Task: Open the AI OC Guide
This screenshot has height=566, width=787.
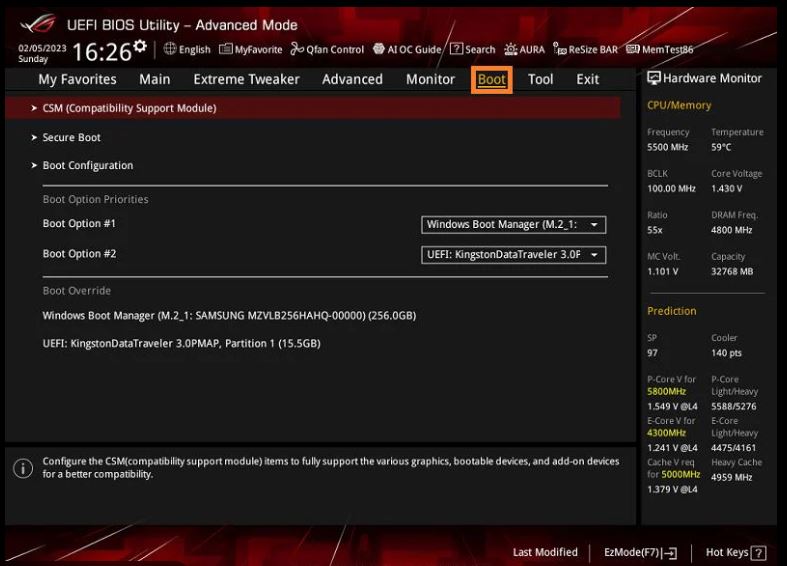Action: [407, 49]
